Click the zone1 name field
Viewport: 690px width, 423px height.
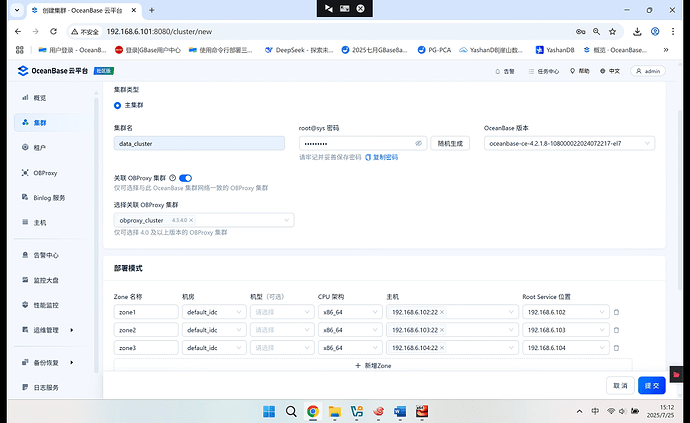[x=146, y=312]
